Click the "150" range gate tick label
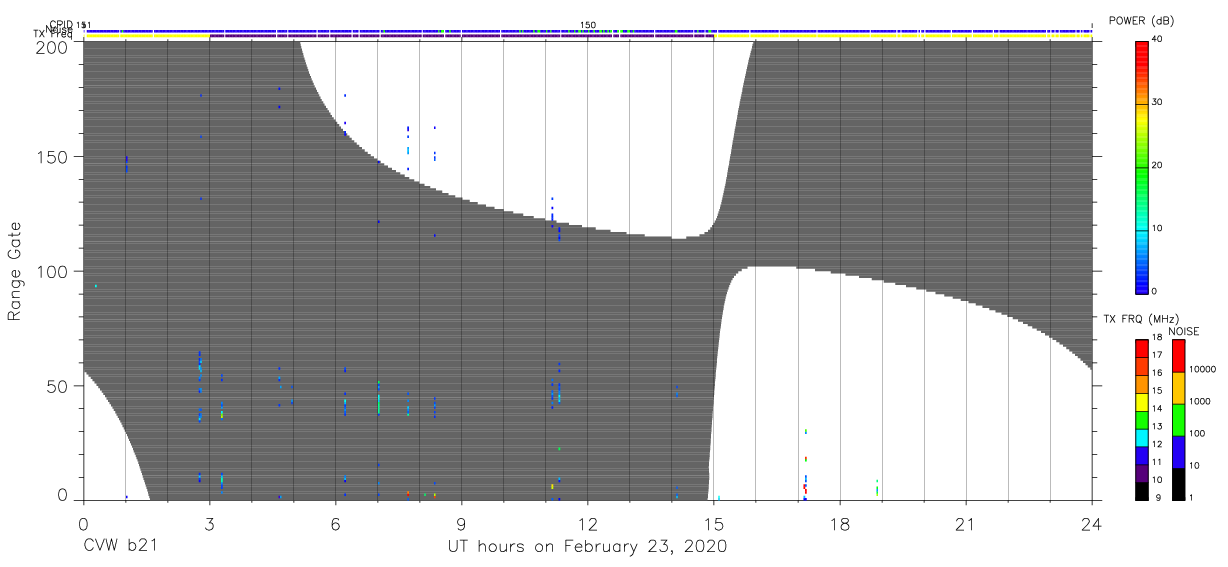 pos(52,157)
